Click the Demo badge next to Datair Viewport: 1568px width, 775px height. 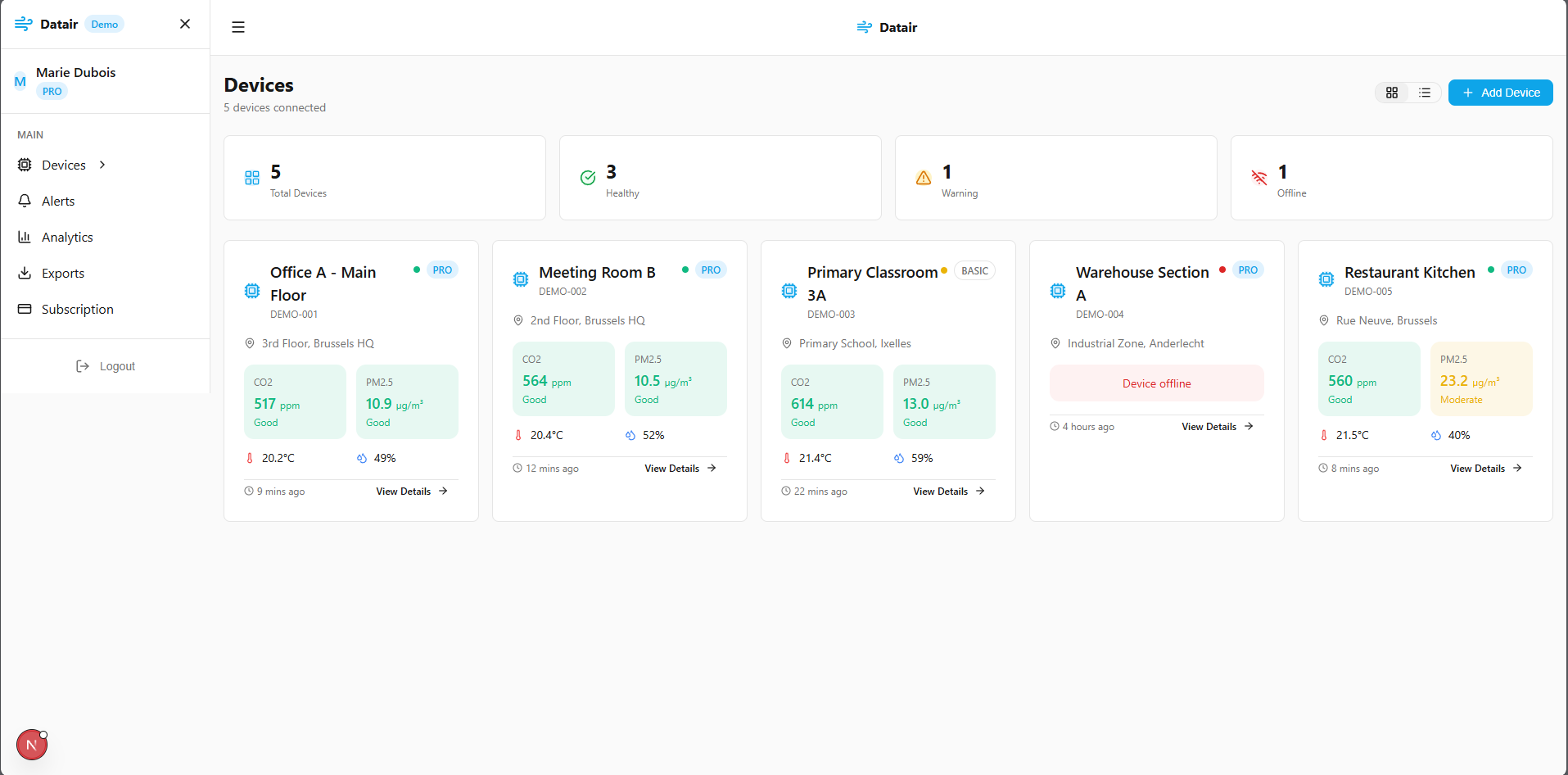point(105,25)
